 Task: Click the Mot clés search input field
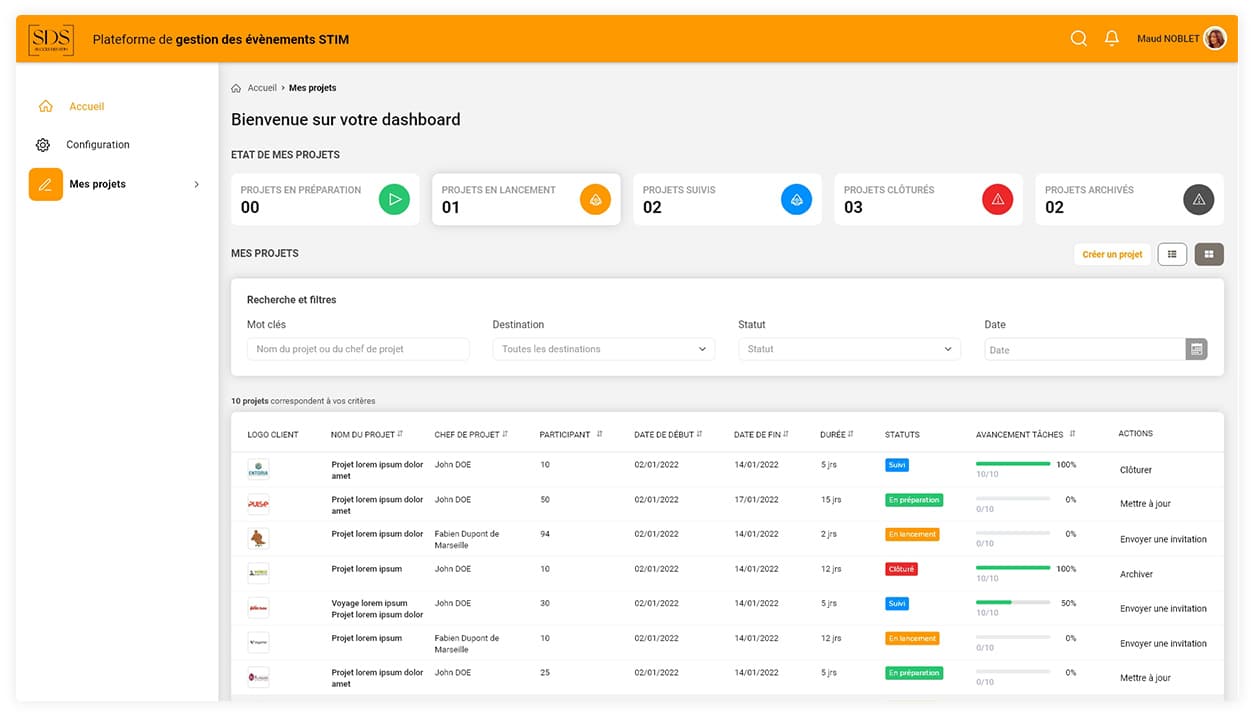point(358,349)
